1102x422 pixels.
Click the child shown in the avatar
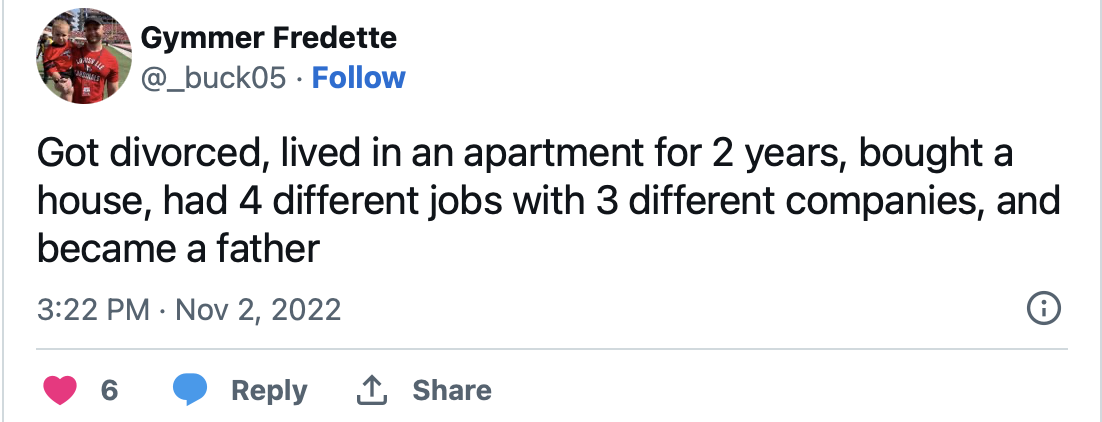(x=59, y=56)
